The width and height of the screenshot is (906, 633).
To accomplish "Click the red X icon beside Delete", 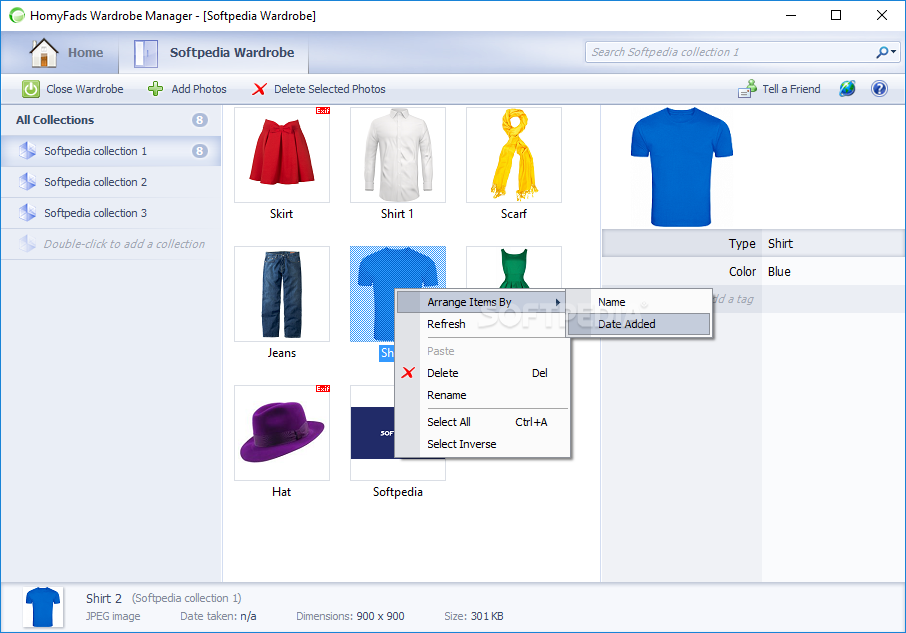I will pyautogui.click(x=408, y=373).
